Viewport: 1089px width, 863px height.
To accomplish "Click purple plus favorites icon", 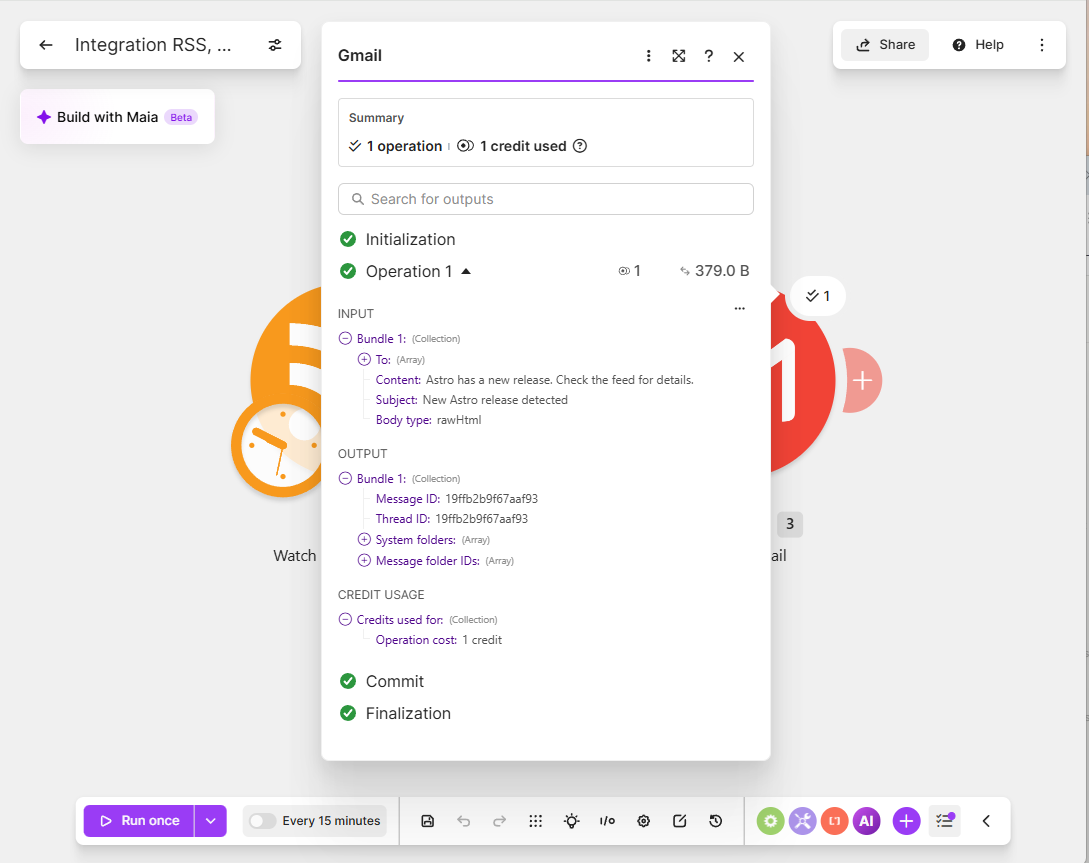I will click(x=906, y=821).
